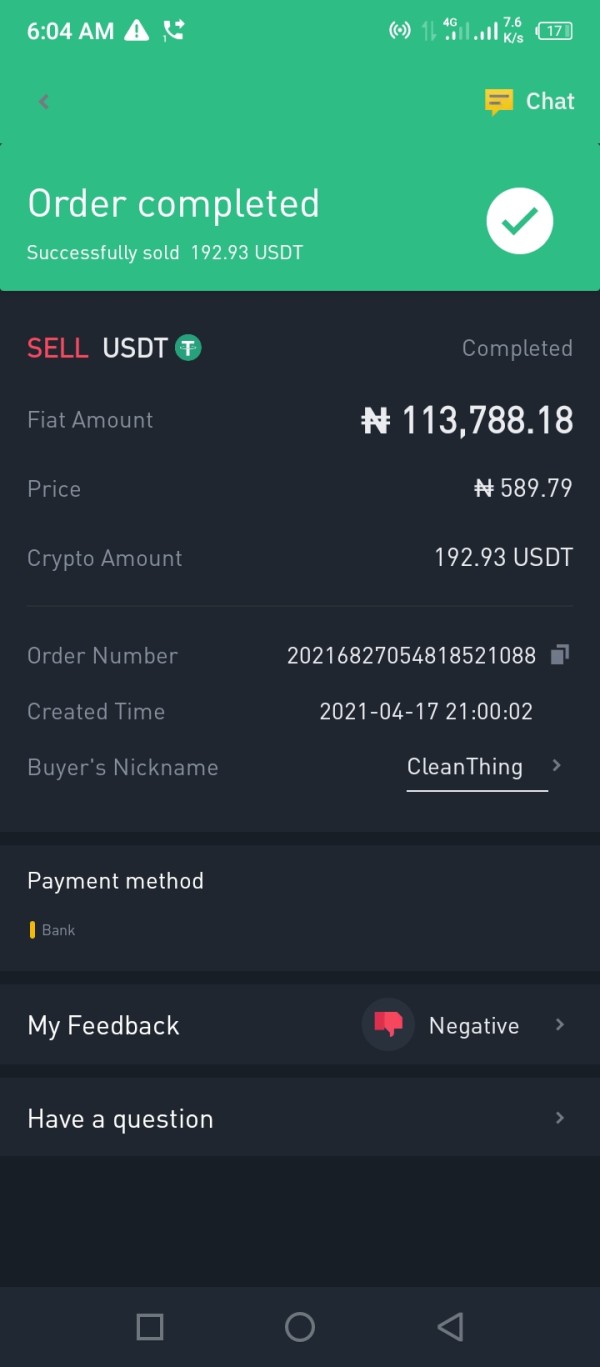Tap the battery indicator in status bar
Viewport: 600px width, 1367px height.
[554, 31]
